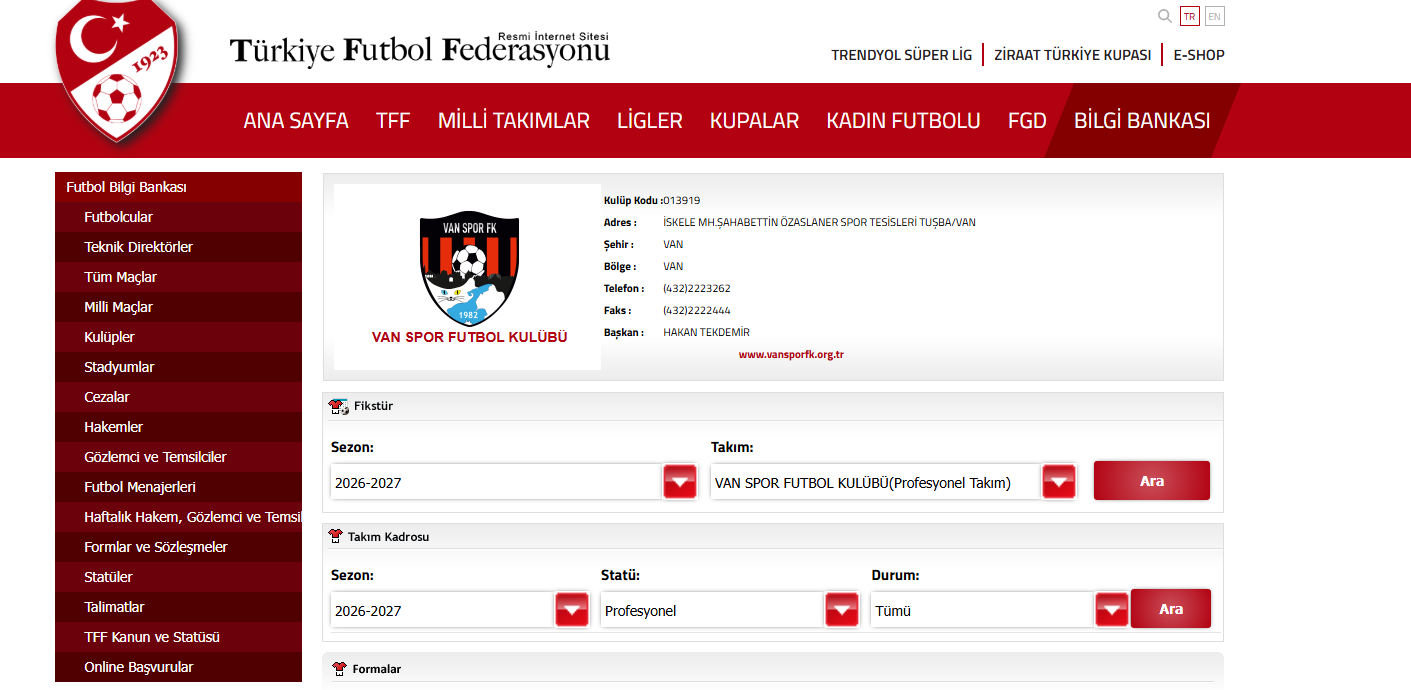This screenshot has height=690, width=1411.
Task: Open the Takım dropdown arrow
Action: tap(1059, 482)
